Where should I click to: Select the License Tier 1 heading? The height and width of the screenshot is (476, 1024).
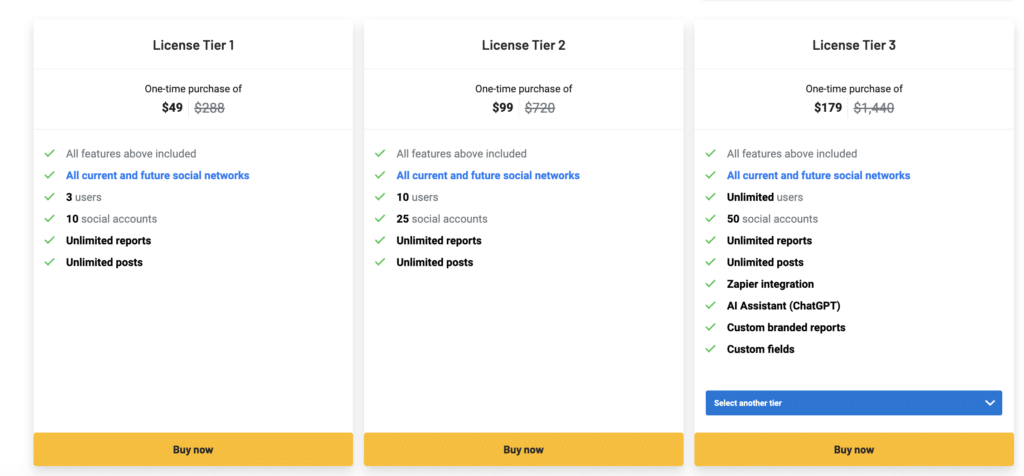click(193, 45)
